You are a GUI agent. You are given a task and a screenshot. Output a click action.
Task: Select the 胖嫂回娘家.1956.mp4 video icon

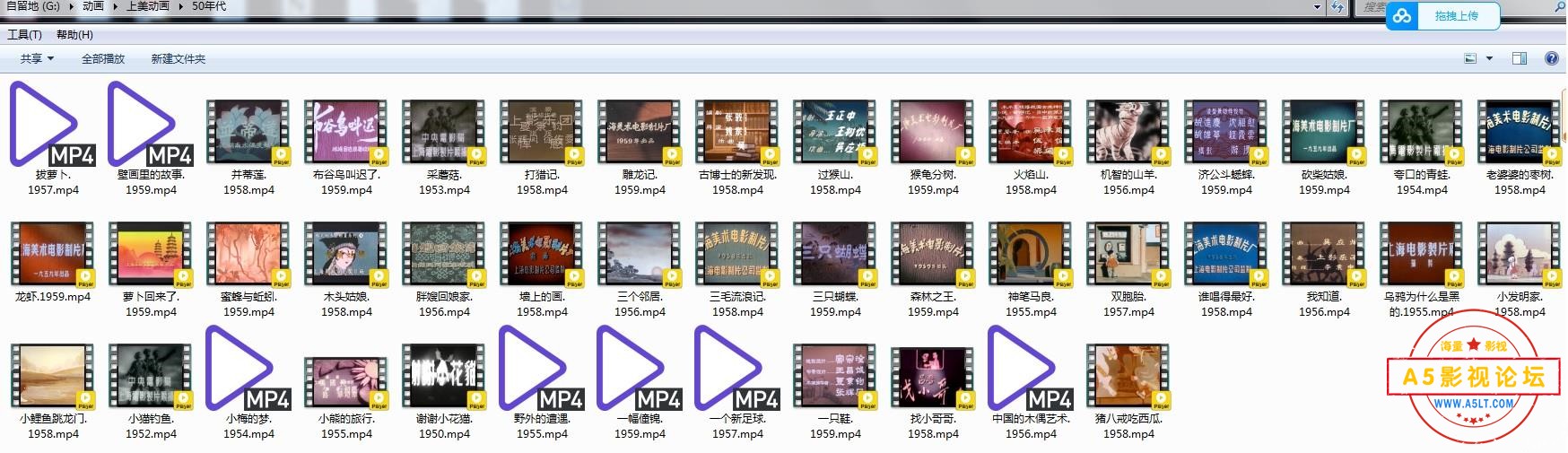(444, 255)
